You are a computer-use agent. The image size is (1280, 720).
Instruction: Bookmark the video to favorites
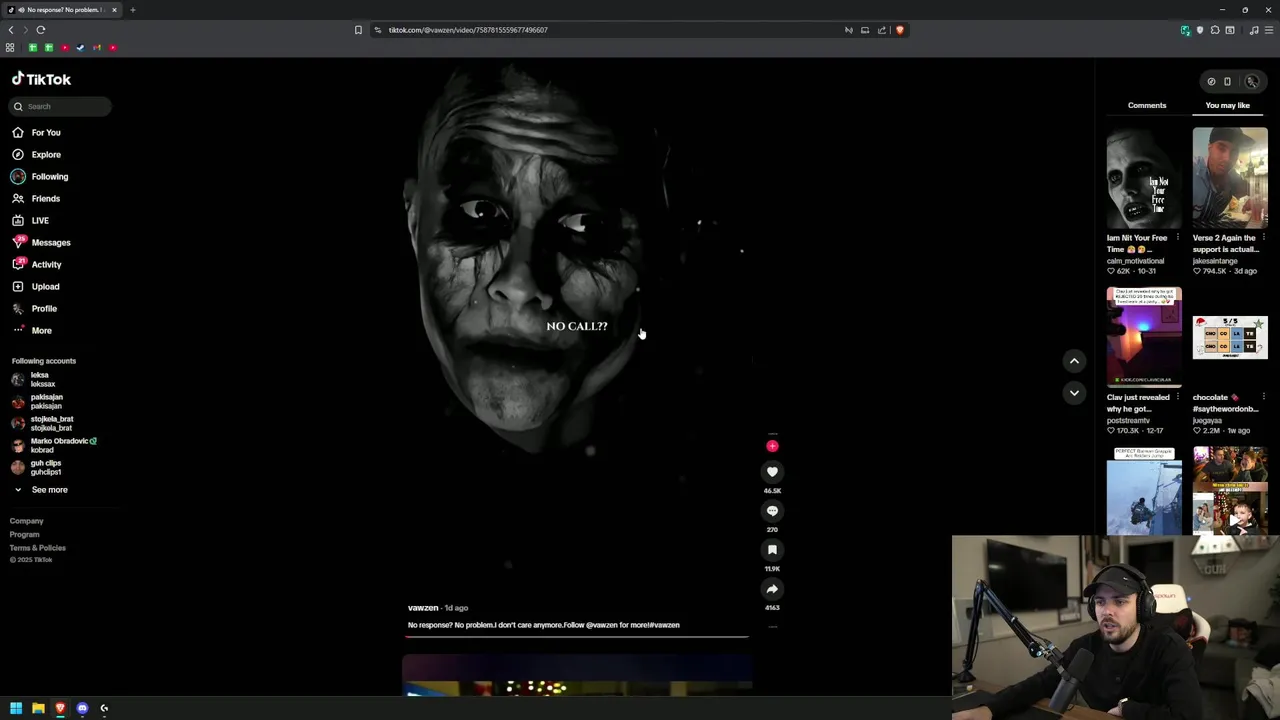click(772, 550)
